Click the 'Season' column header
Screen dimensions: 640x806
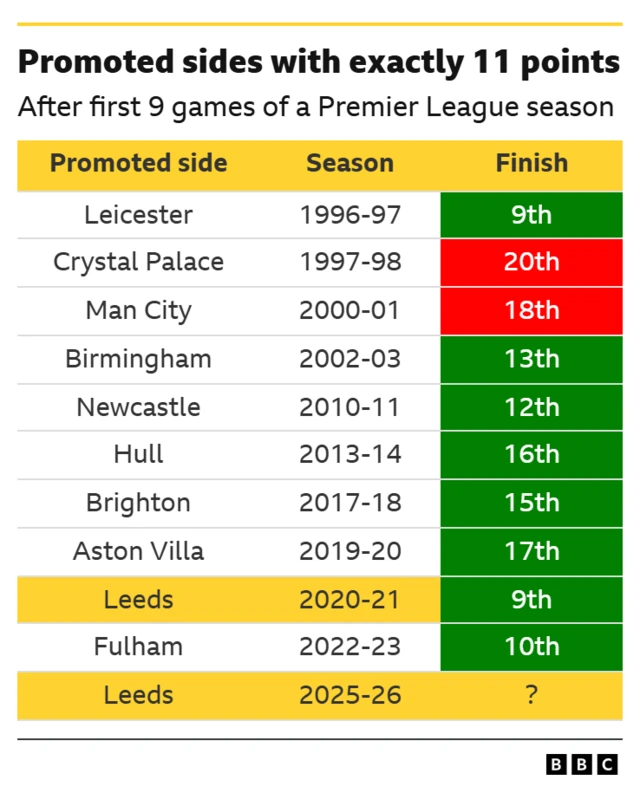[x=349, y=164]
